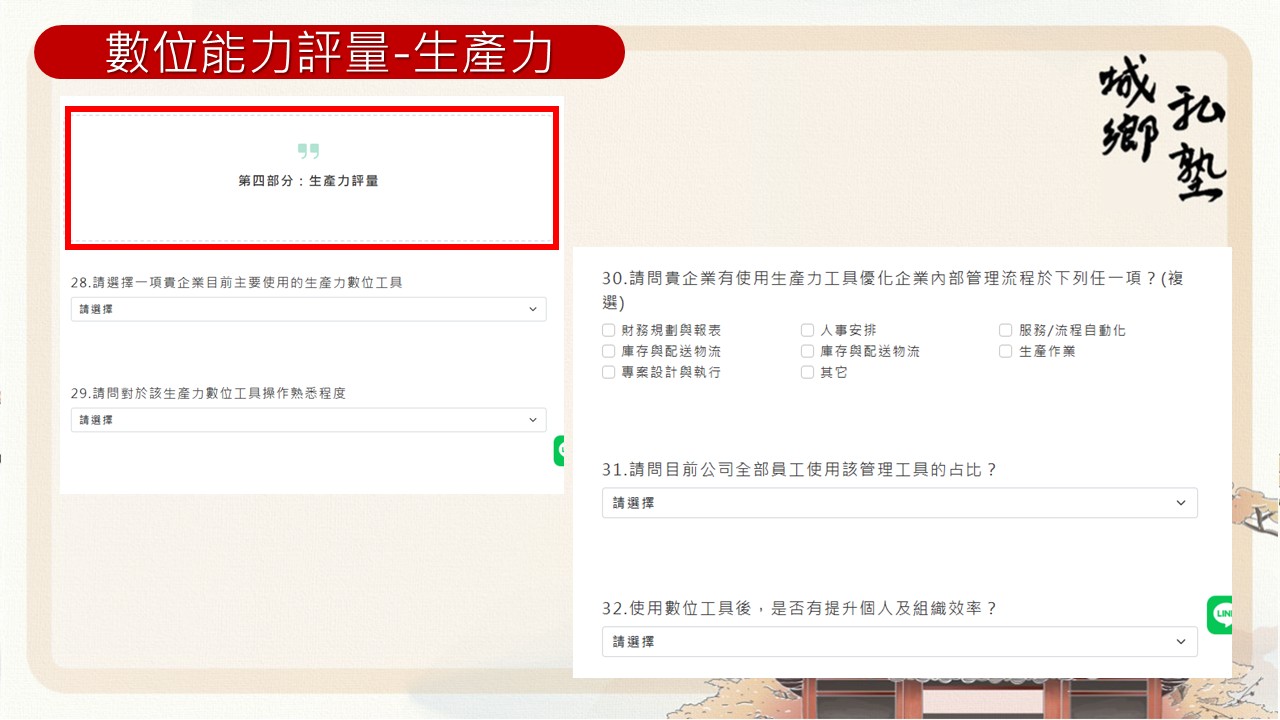Screen dimensions: 1280x720
Task: Check the 人事安排 checkbox
Action: coord(807,330)
